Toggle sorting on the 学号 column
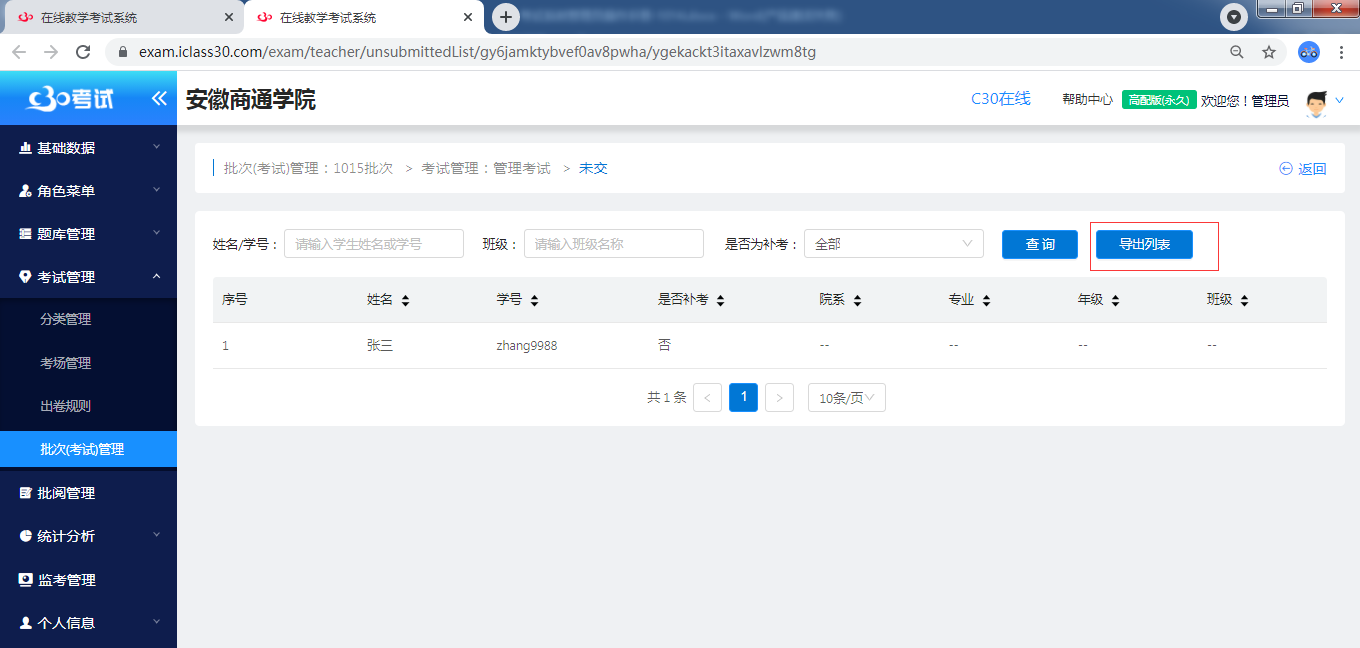1360x648 pixels. click(x=536, y=299)
